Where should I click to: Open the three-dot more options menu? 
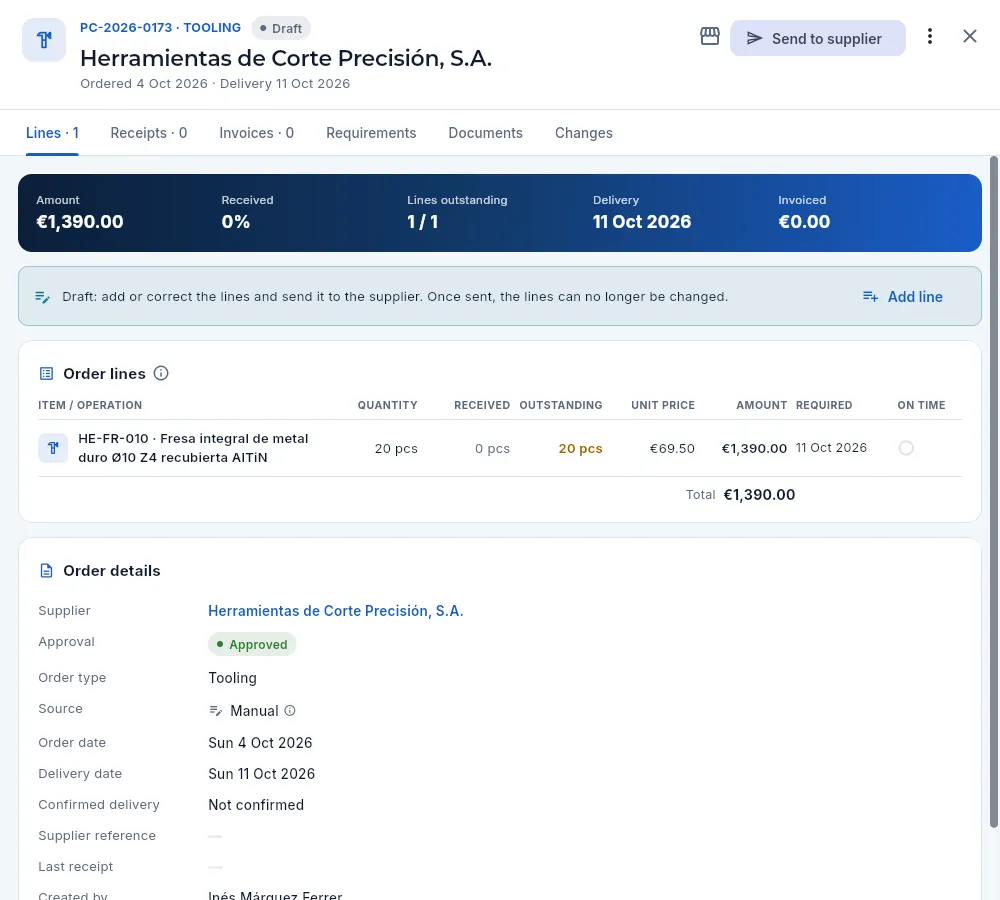click(930, 36)
